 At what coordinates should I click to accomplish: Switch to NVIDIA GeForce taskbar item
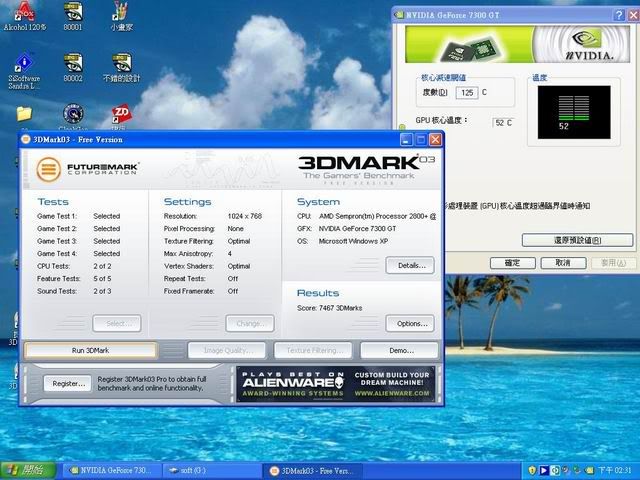click(111, 470)
